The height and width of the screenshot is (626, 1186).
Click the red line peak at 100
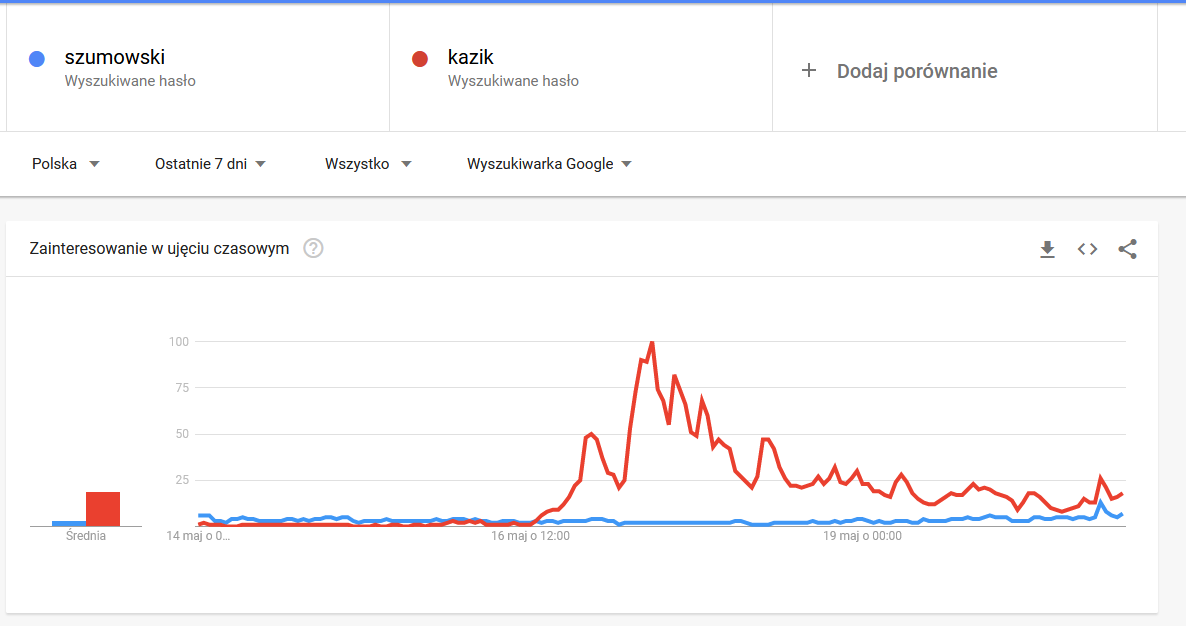point(651,342)
